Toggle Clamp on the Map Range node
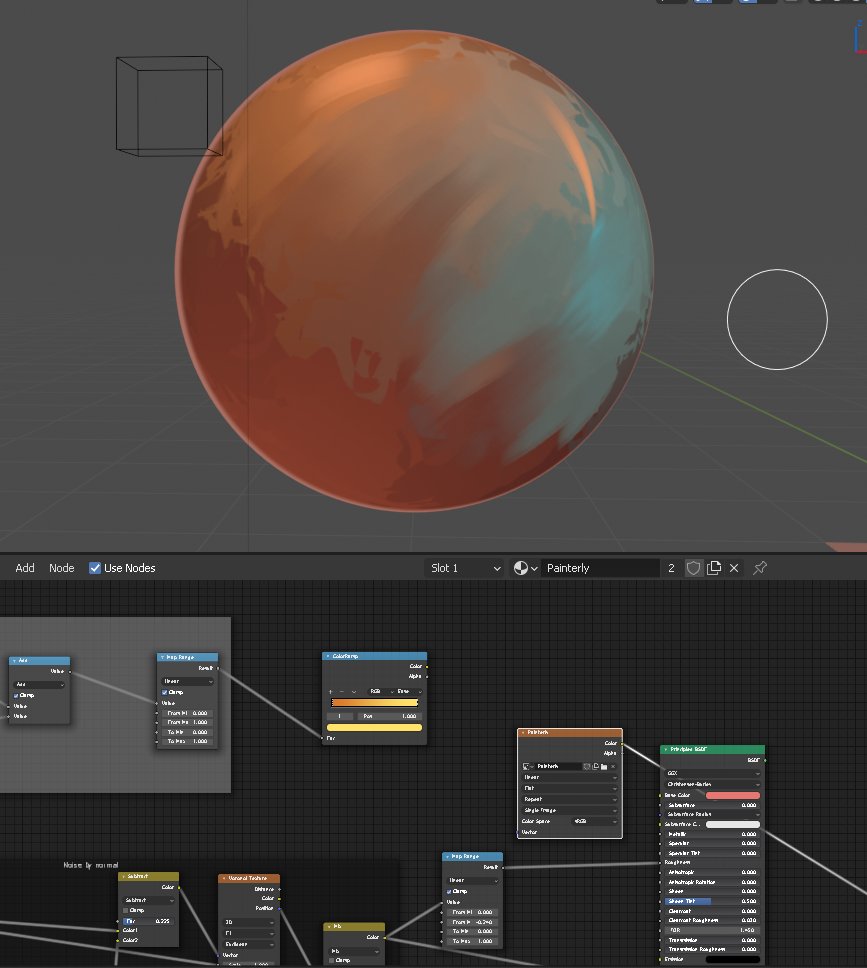 165,692
